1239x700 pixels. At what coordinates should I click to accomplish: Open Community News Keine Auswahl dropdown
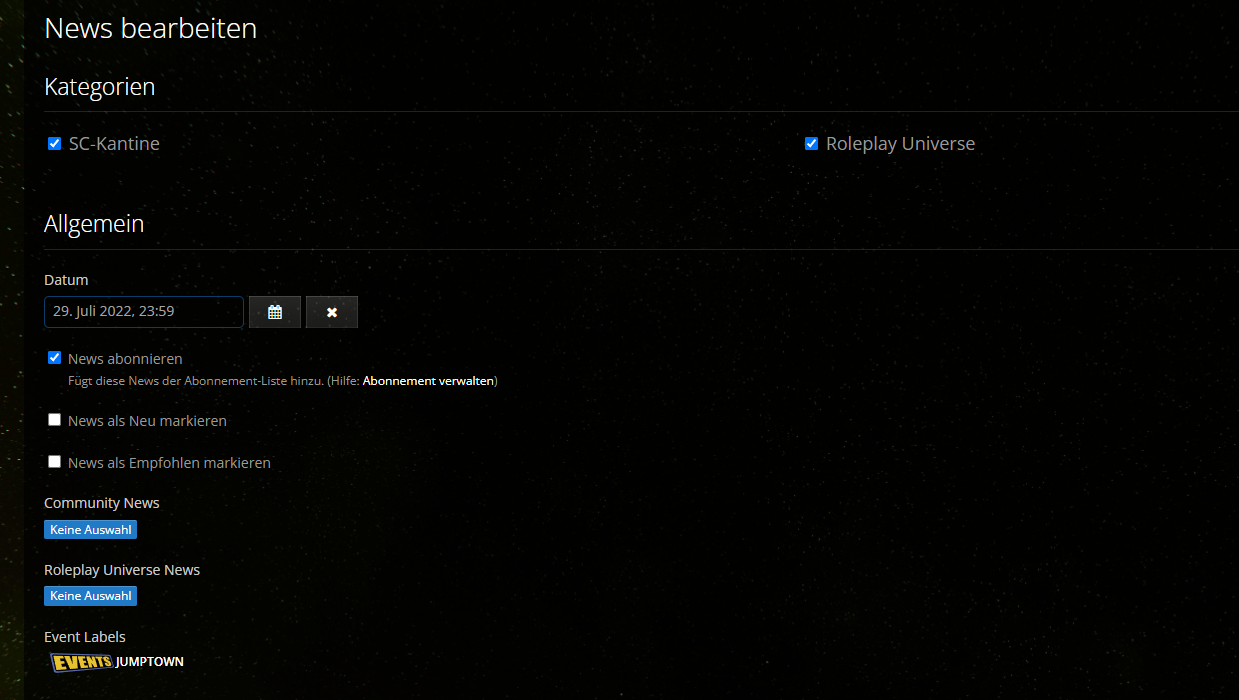click(90, 530)
